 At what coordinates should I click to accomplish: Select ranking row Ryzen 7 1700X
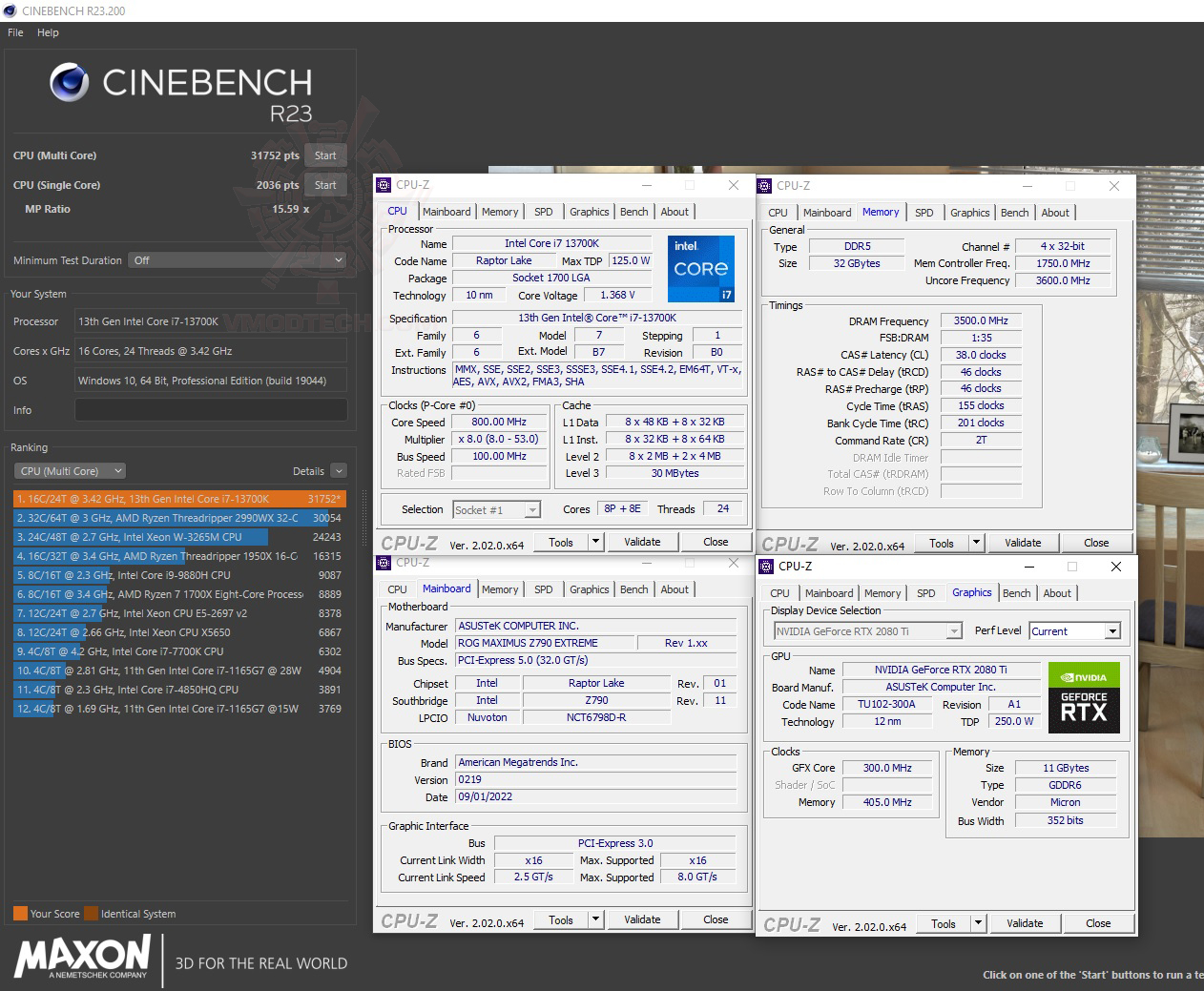(179, 594)
